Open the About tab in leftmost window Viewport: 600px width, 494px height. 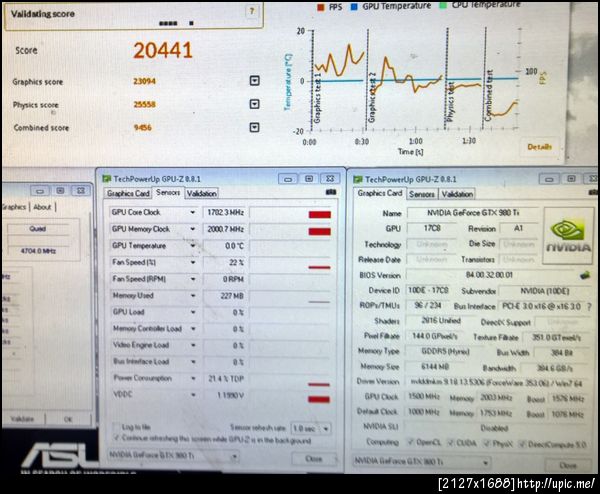coord(42,207)
